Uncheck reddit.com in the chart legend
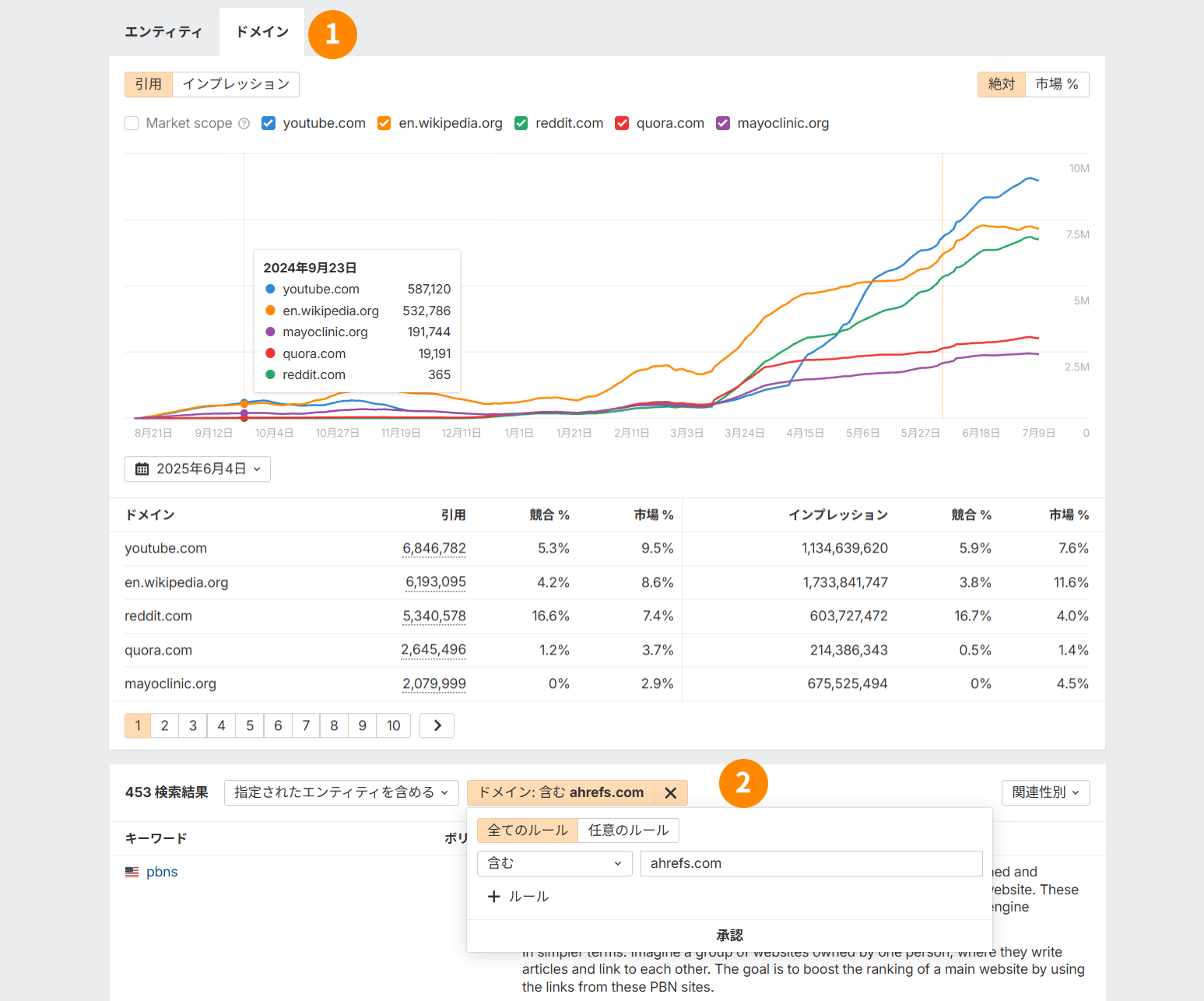This screenshot has height=1001, width=1204. point(521,124)
